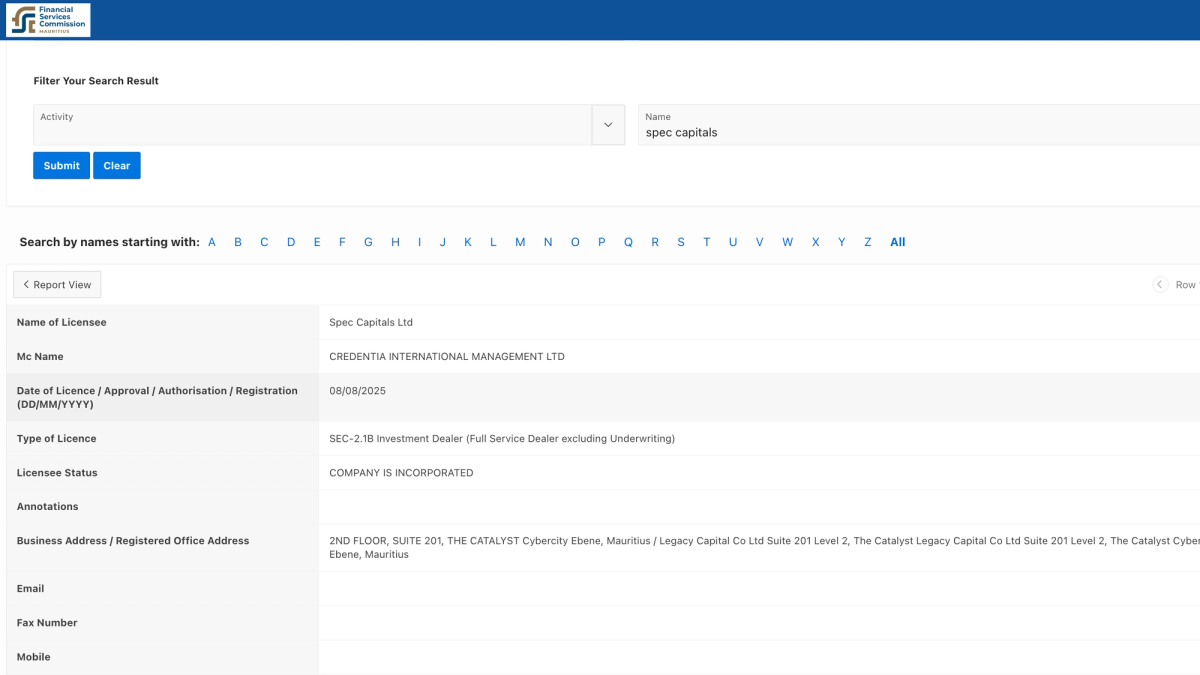1200x675 pixels.
Task: Select the business address text
Action: pyautogui.click(x=764, y=547)
